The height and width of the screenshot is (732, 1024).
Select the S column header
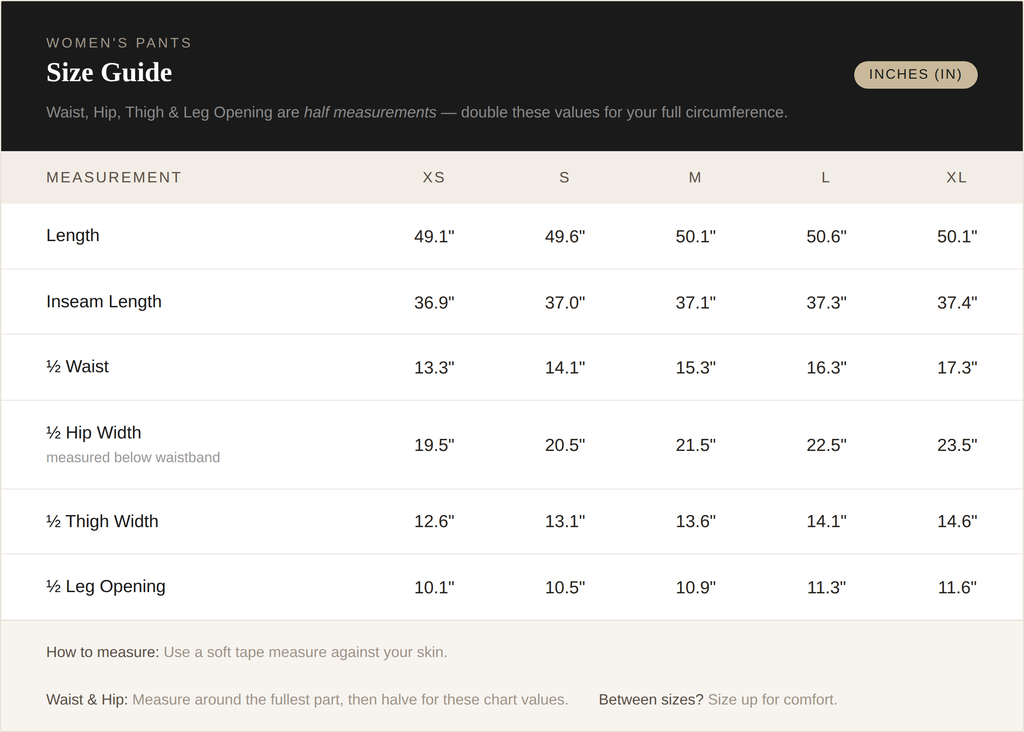[x=564, y=178]
